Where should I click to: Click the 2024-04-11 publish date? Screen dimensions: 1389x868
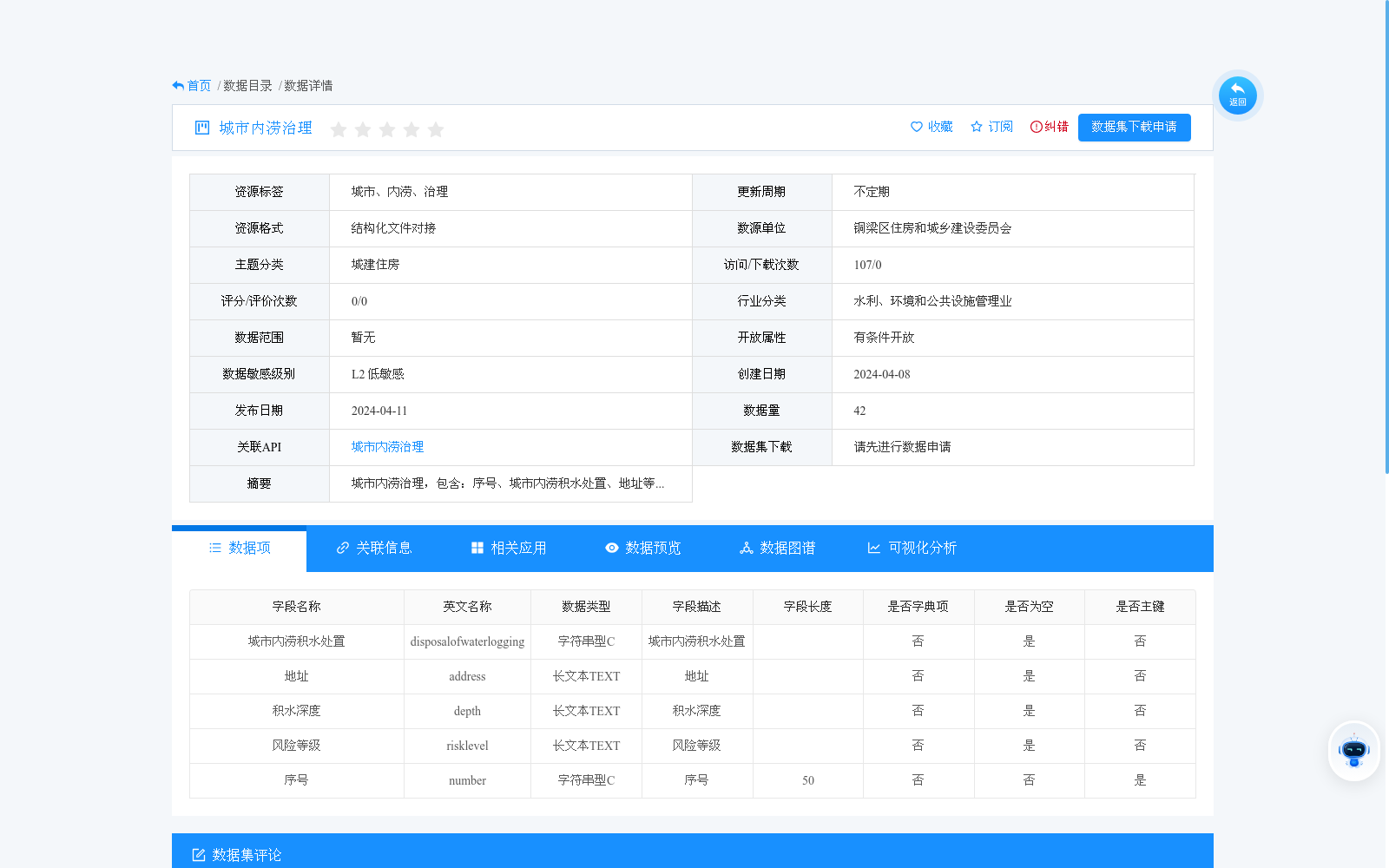[x=379, y=411]
